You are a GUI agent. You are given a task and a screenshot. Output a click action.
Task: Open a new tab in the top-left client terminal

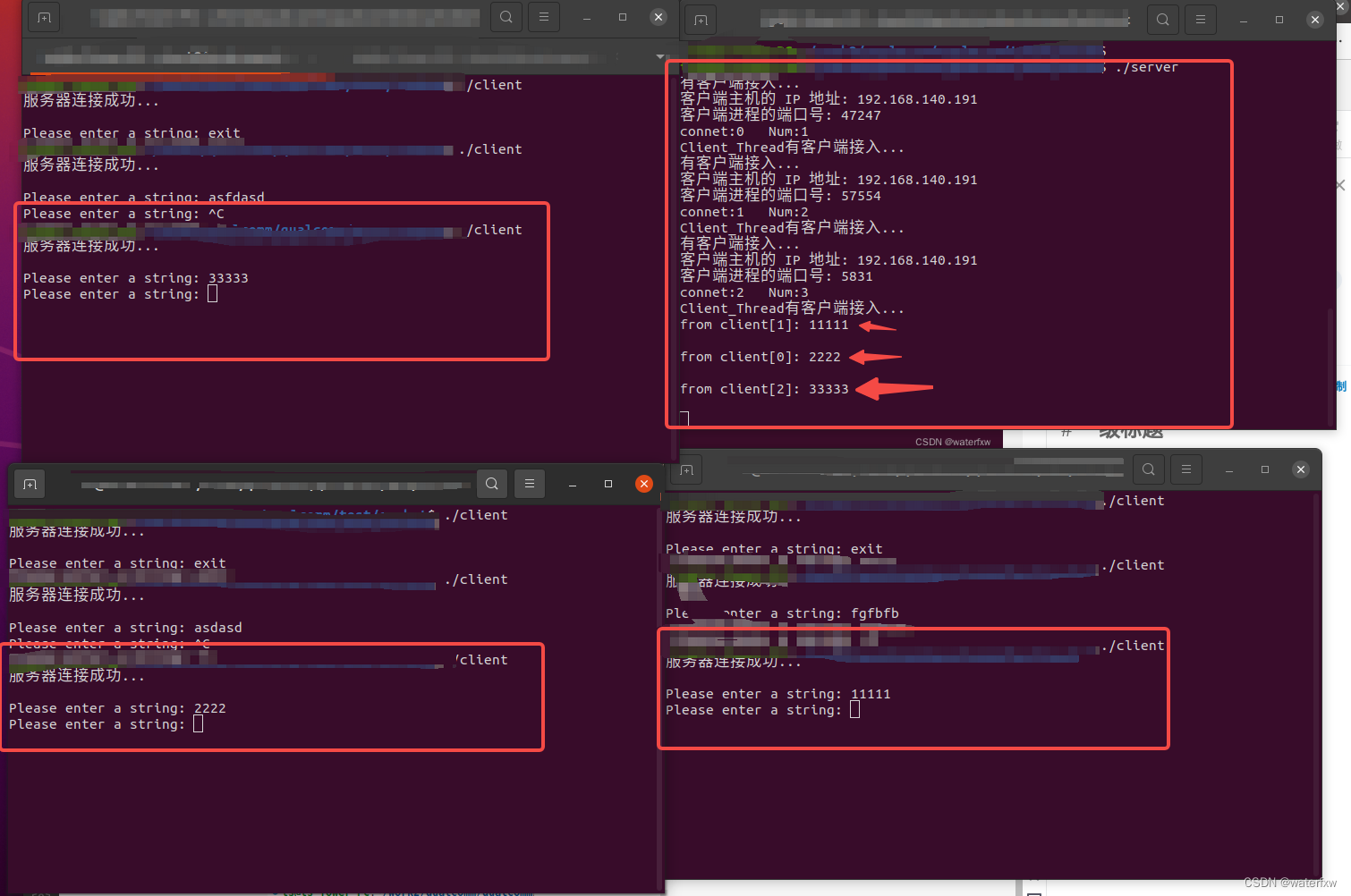tap(45, 17)
